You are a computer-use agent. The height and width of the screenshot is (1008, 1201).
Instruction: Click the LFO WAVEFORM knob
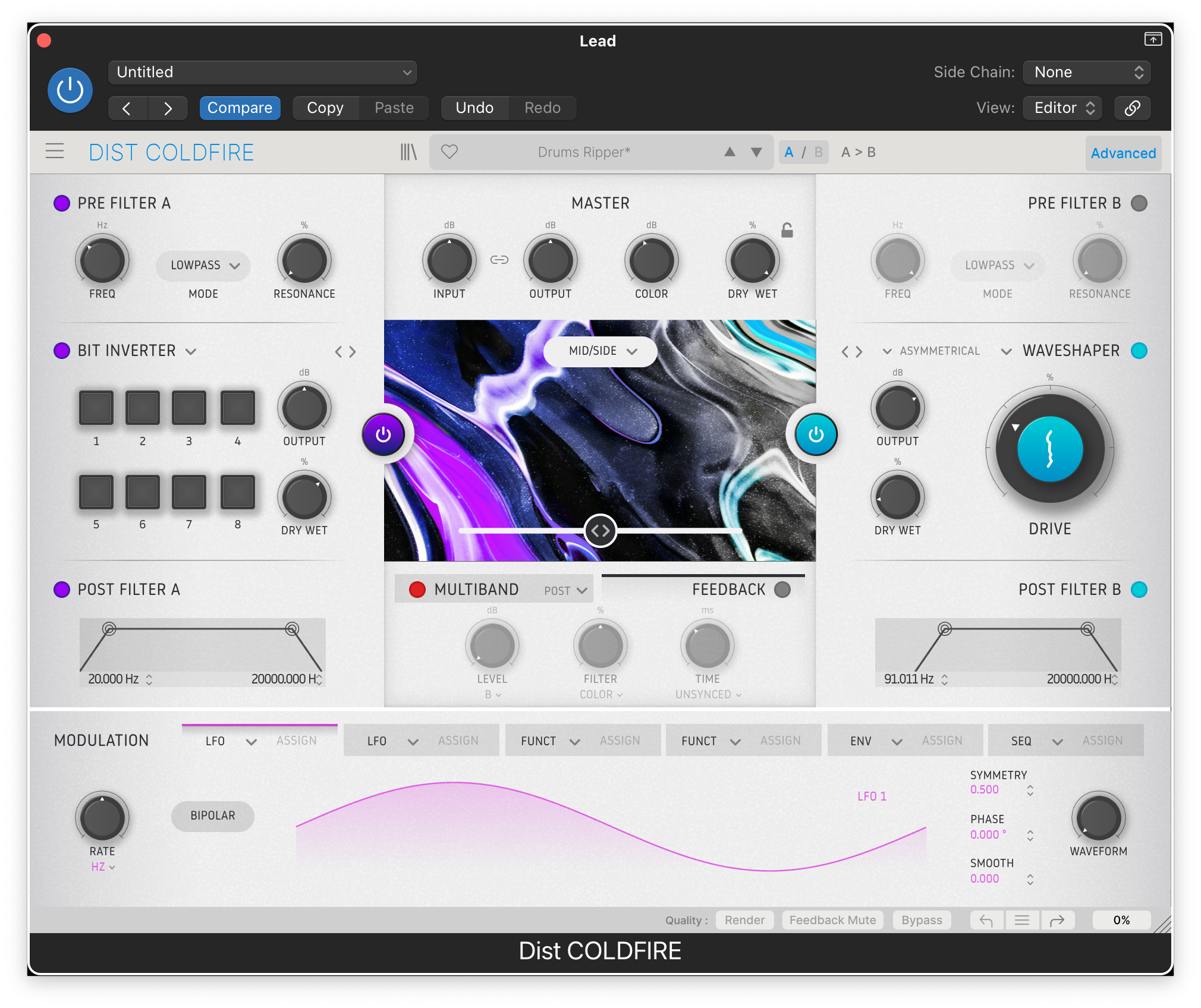point(1098,817)
